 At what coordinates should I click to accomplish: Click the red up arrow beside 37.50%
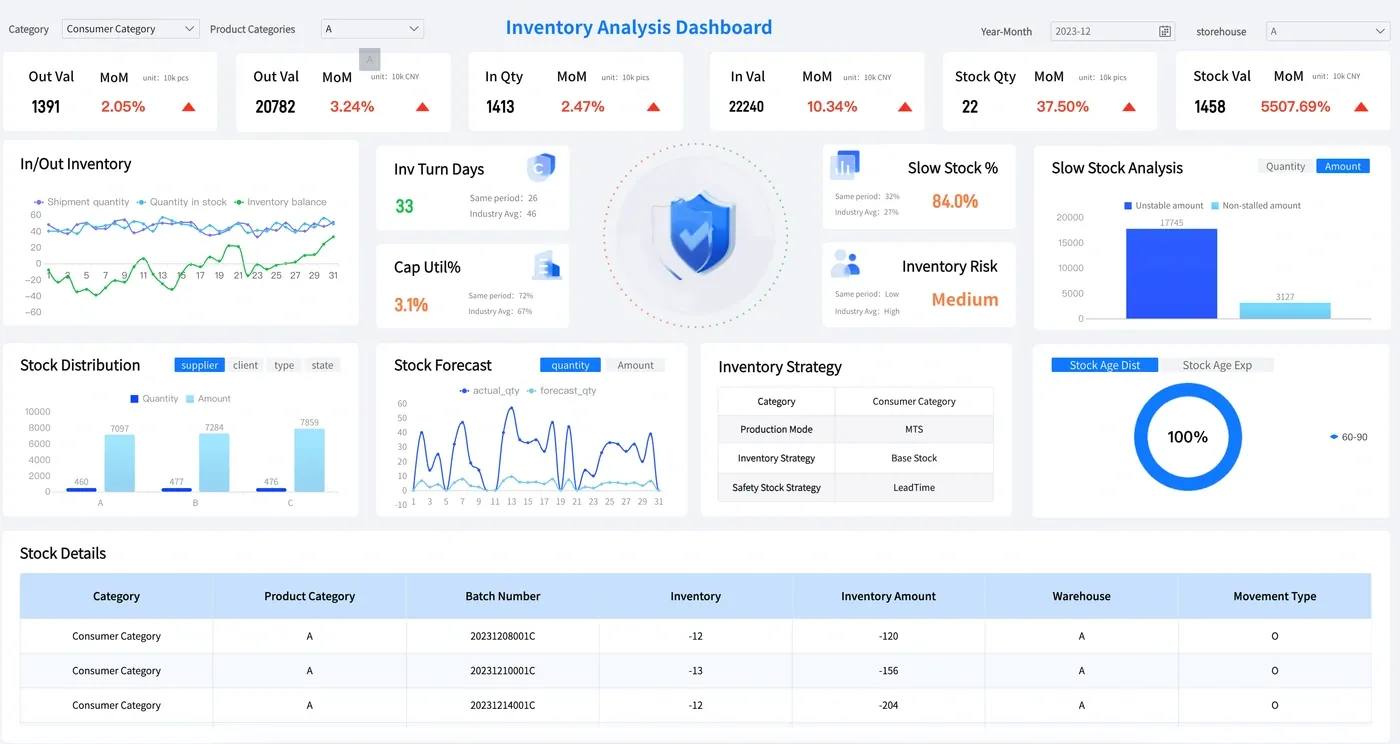point(1129,107)
